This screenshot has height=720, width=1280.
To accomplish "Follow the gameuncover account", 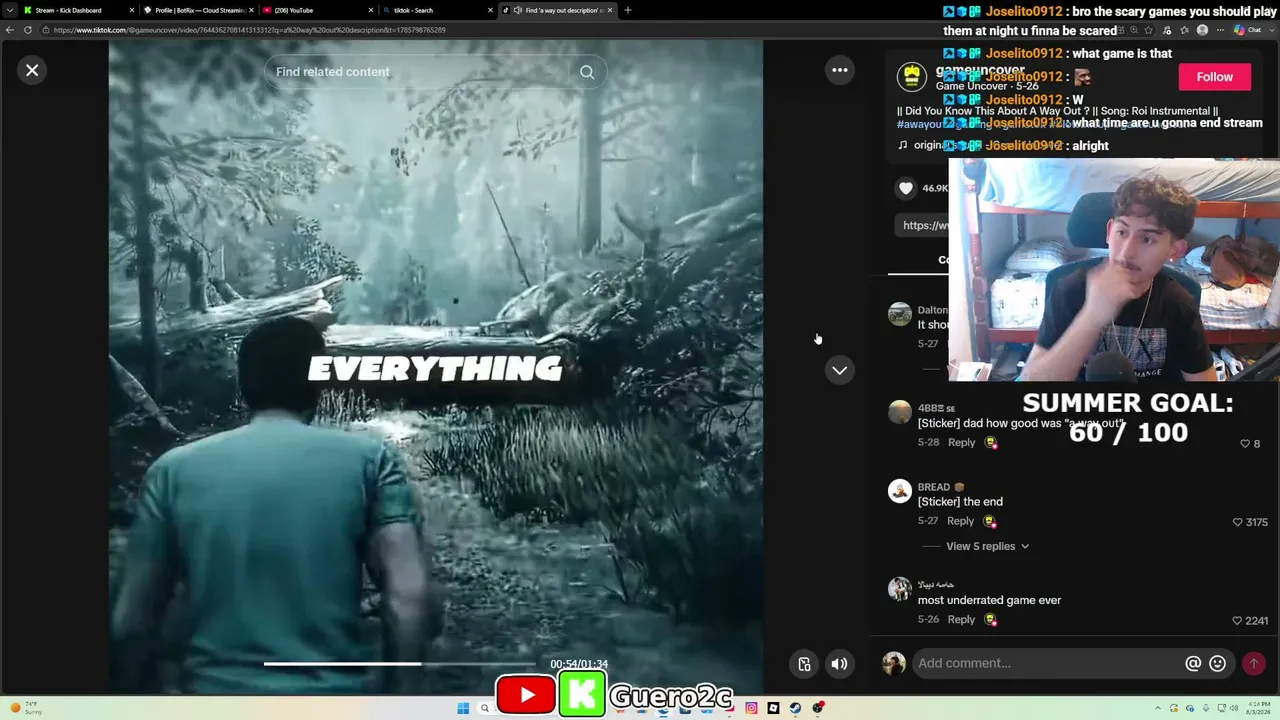I will click(x=1214, y=77).
